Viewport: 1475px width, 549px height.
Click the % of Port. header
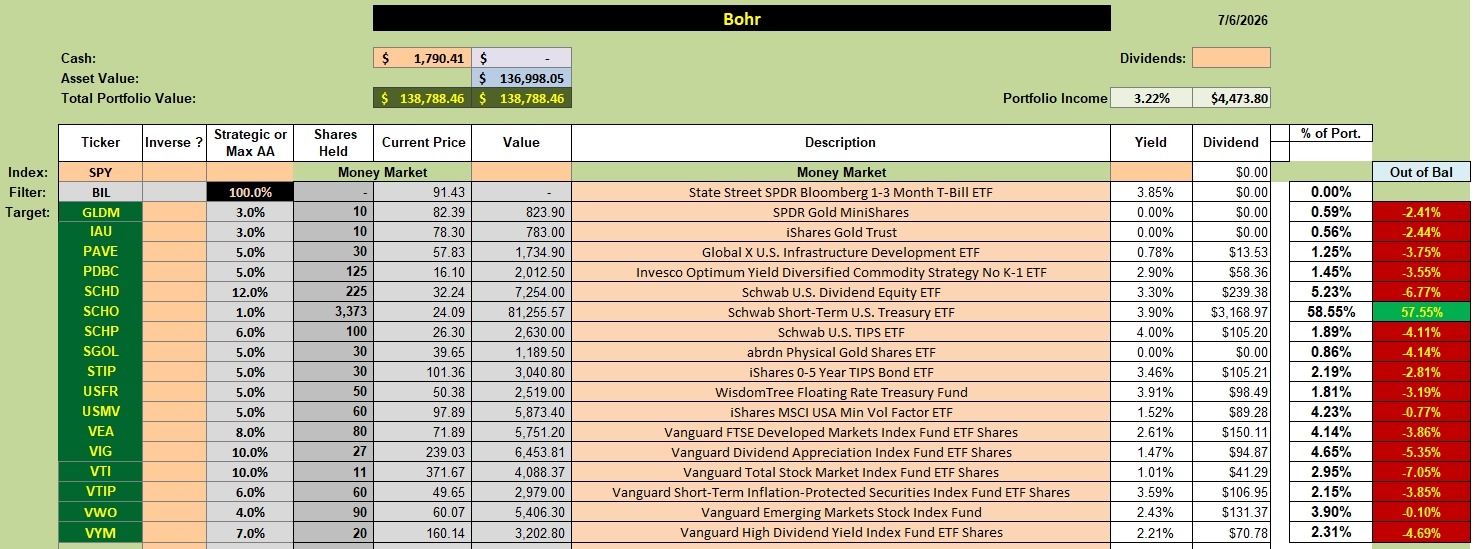pos(1330,133)
